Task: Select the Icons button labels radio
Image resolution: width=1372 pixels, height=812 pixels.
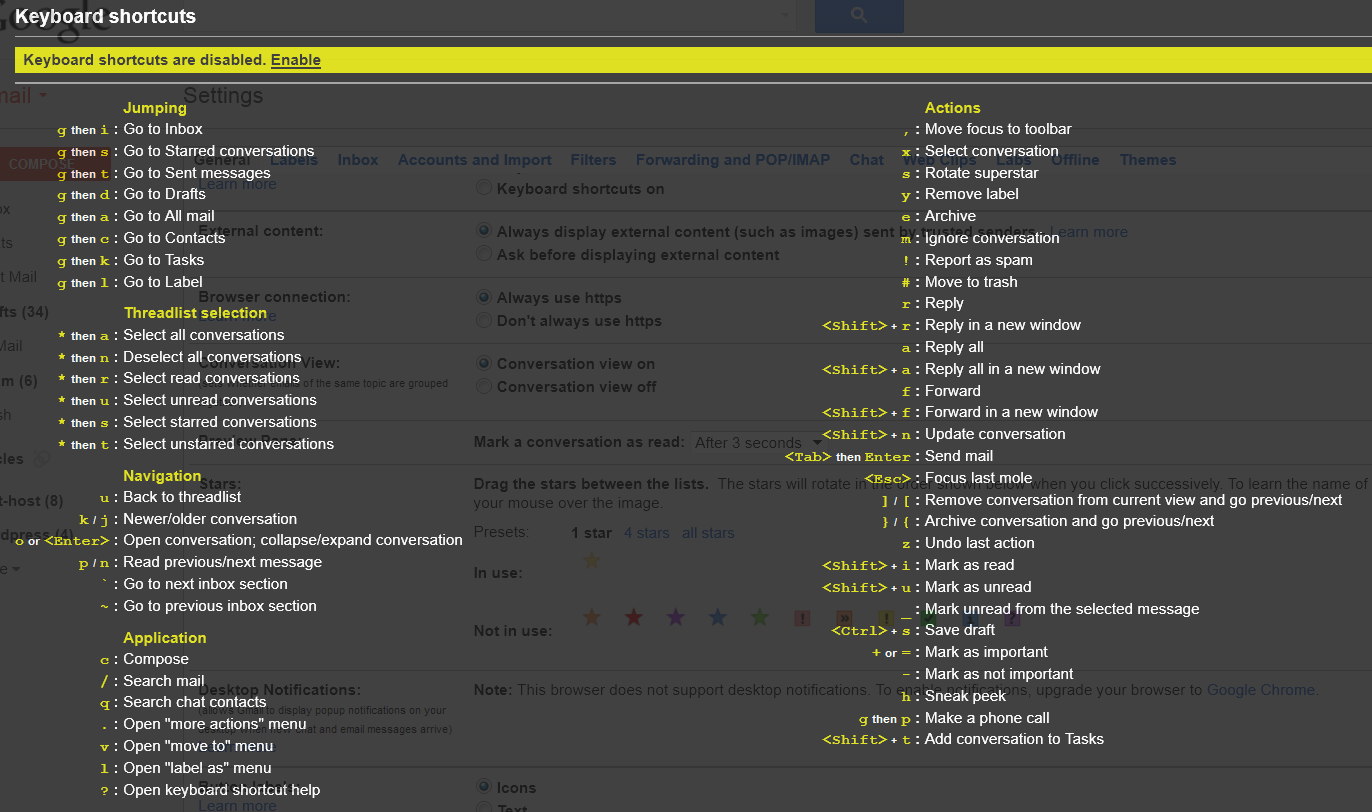Action: [484, 787]
